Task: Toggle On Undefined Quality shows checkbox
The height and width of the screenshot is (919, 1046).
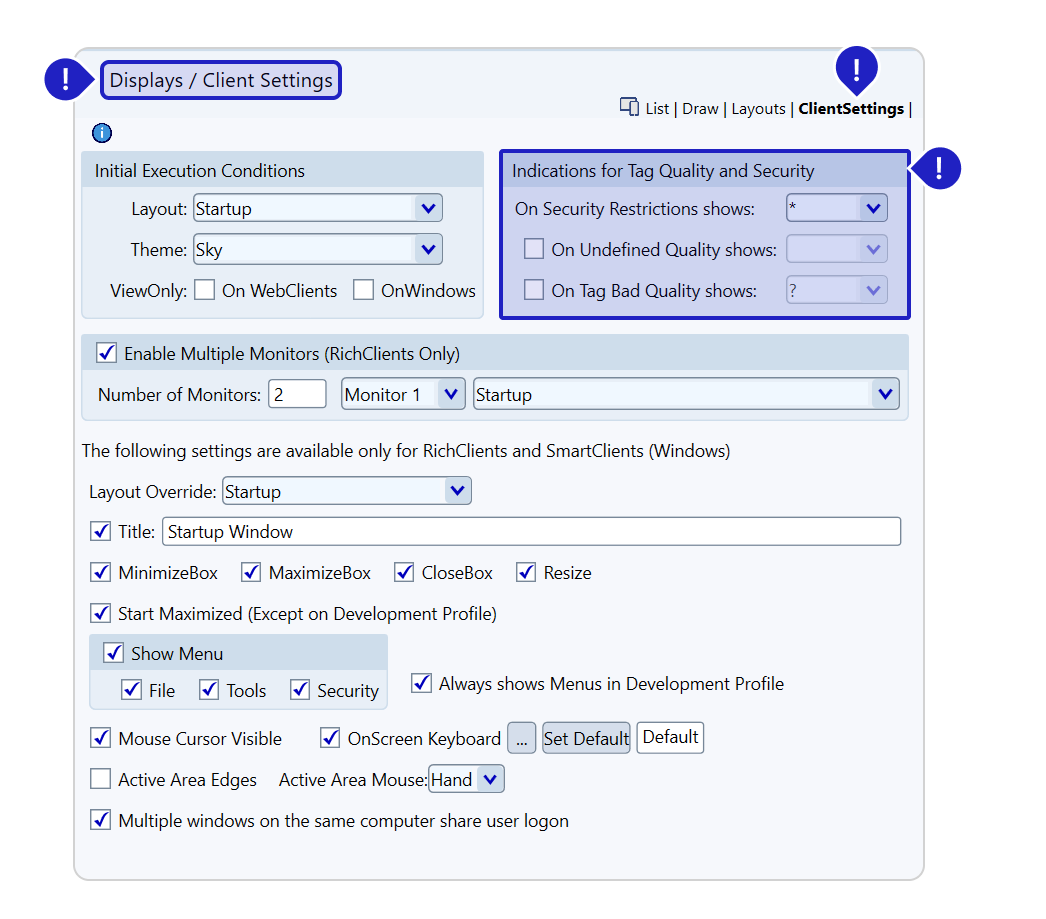Action: (x=535, y=249)
